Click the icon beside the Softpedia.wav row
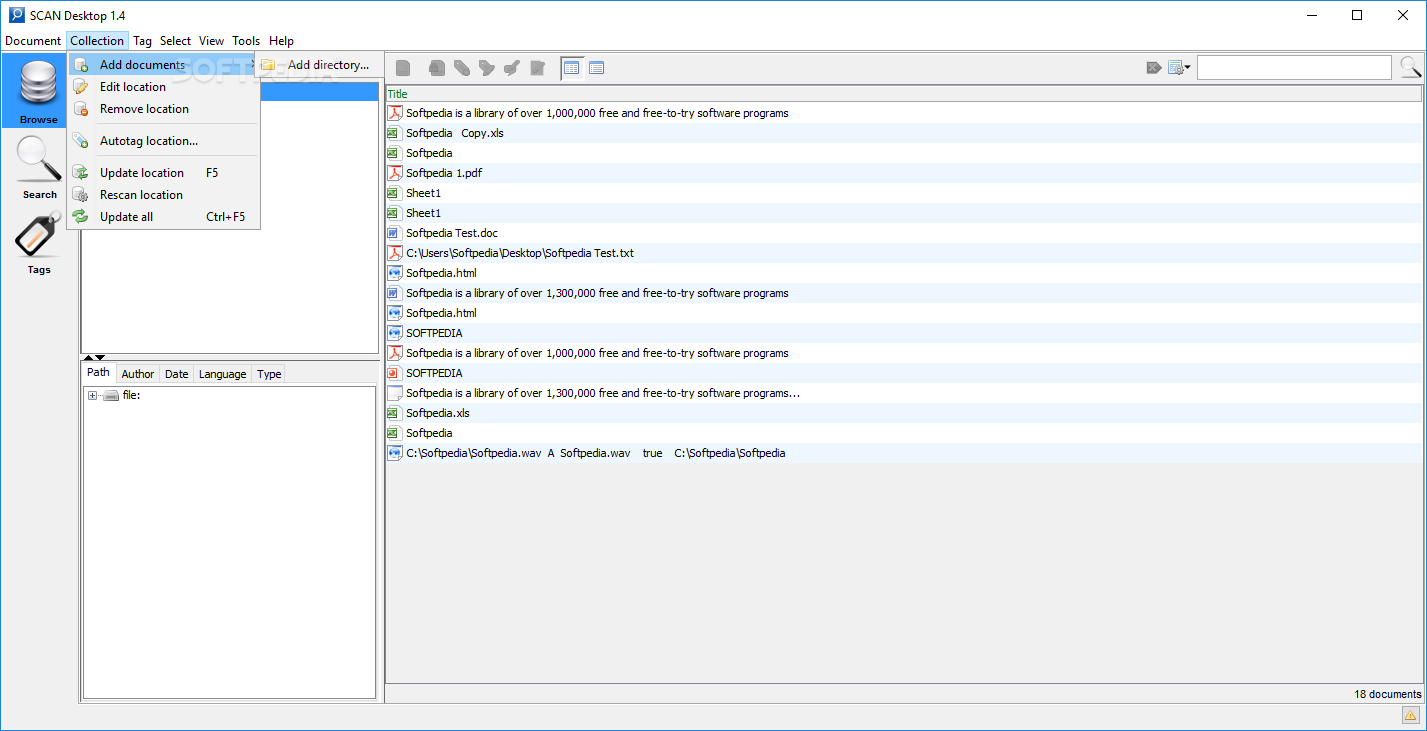Screen dimensions: 1427x731 coord(394,453)
